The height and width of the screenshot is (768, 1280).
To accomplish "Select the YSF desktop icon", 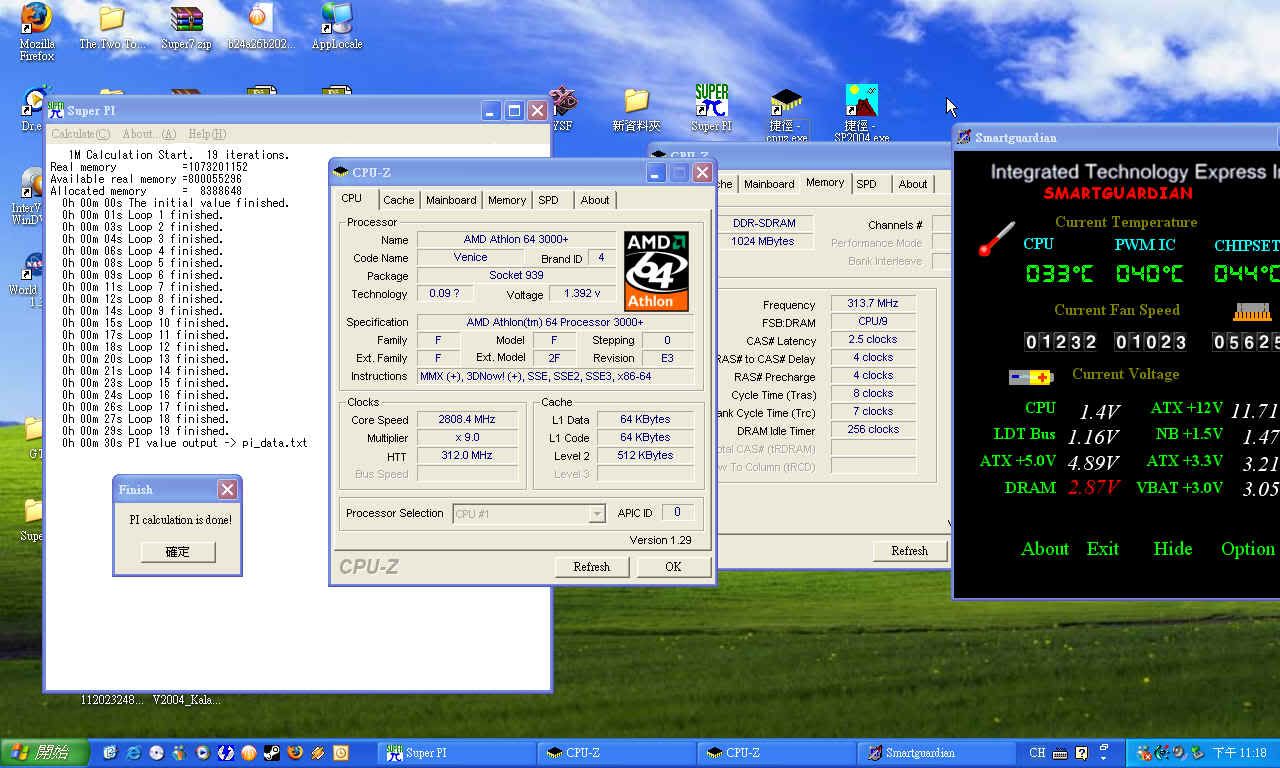I will click(x=564, y=100).
